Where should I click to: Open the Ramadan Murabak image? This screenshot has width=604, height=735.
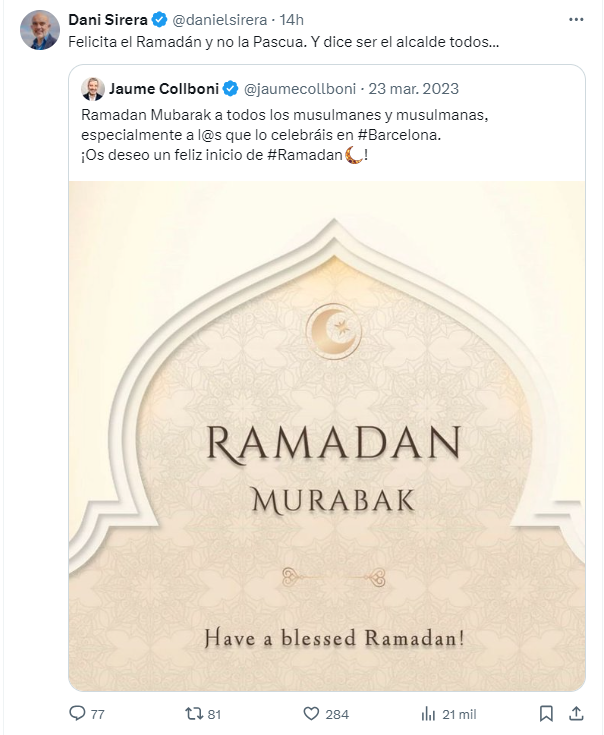[x=326, y=435]
